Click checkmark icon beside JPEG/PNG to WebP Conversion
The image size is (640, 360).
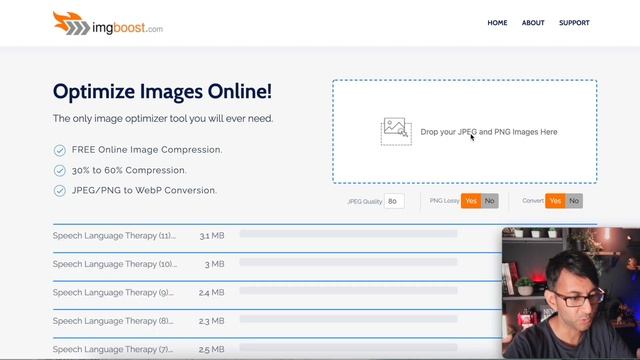coord(60,191)
